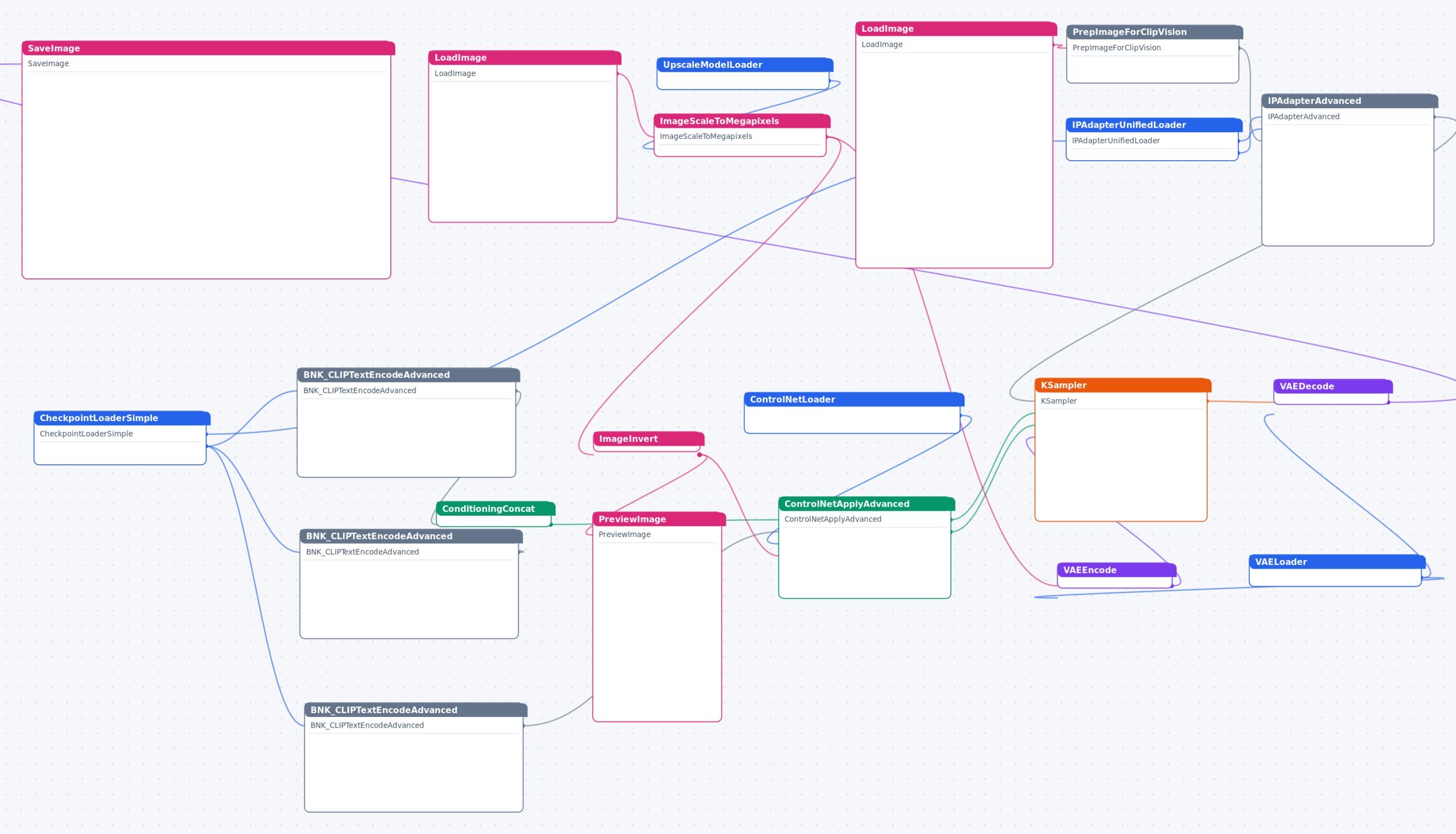Select the VAEEncode node header
Image resolution: width=1456 pixels, height=834 pixels.
click(1117, 570)
